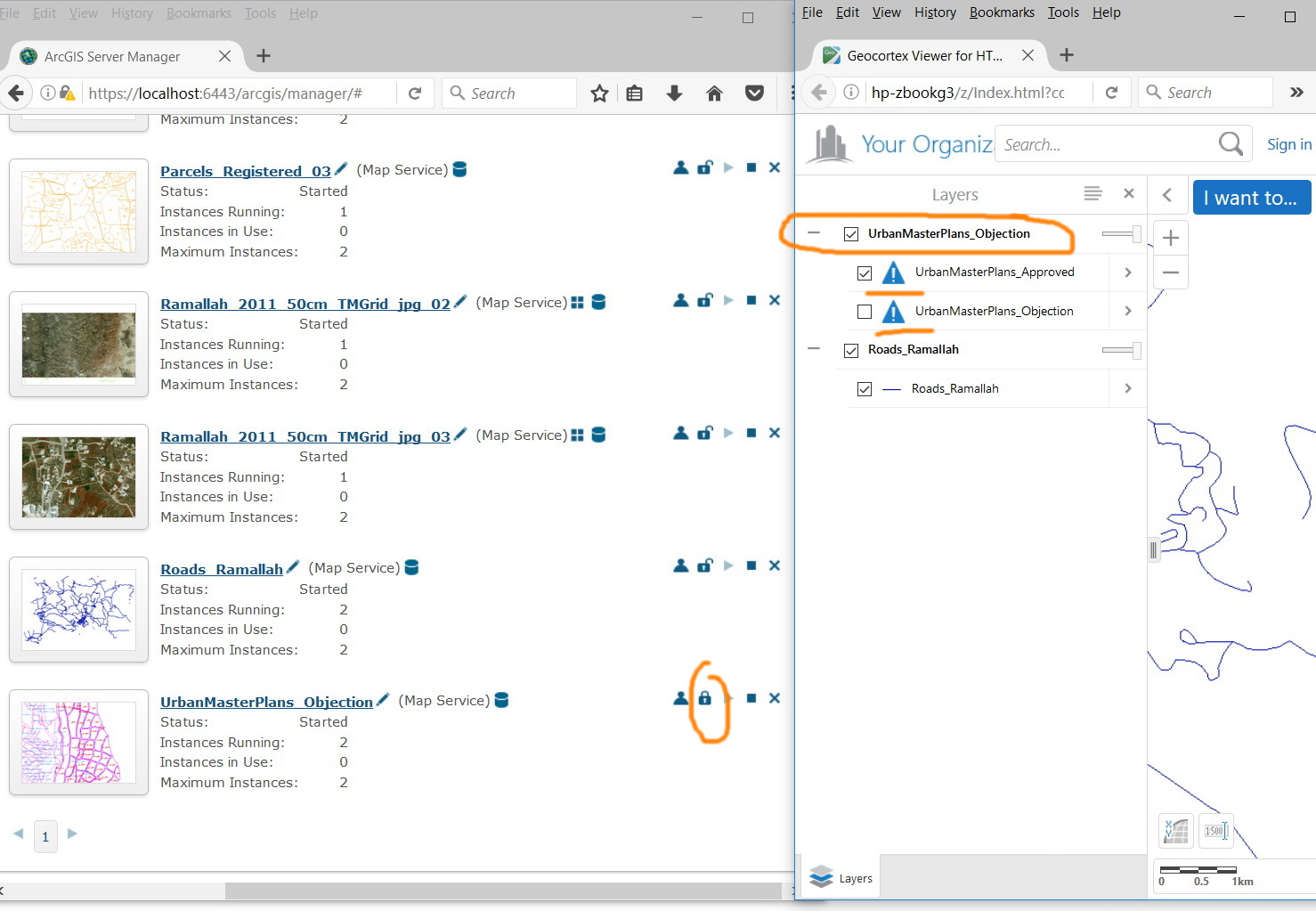
Task: Go to home page in ArcGIS Manager browser
Action: pos(714,94)
